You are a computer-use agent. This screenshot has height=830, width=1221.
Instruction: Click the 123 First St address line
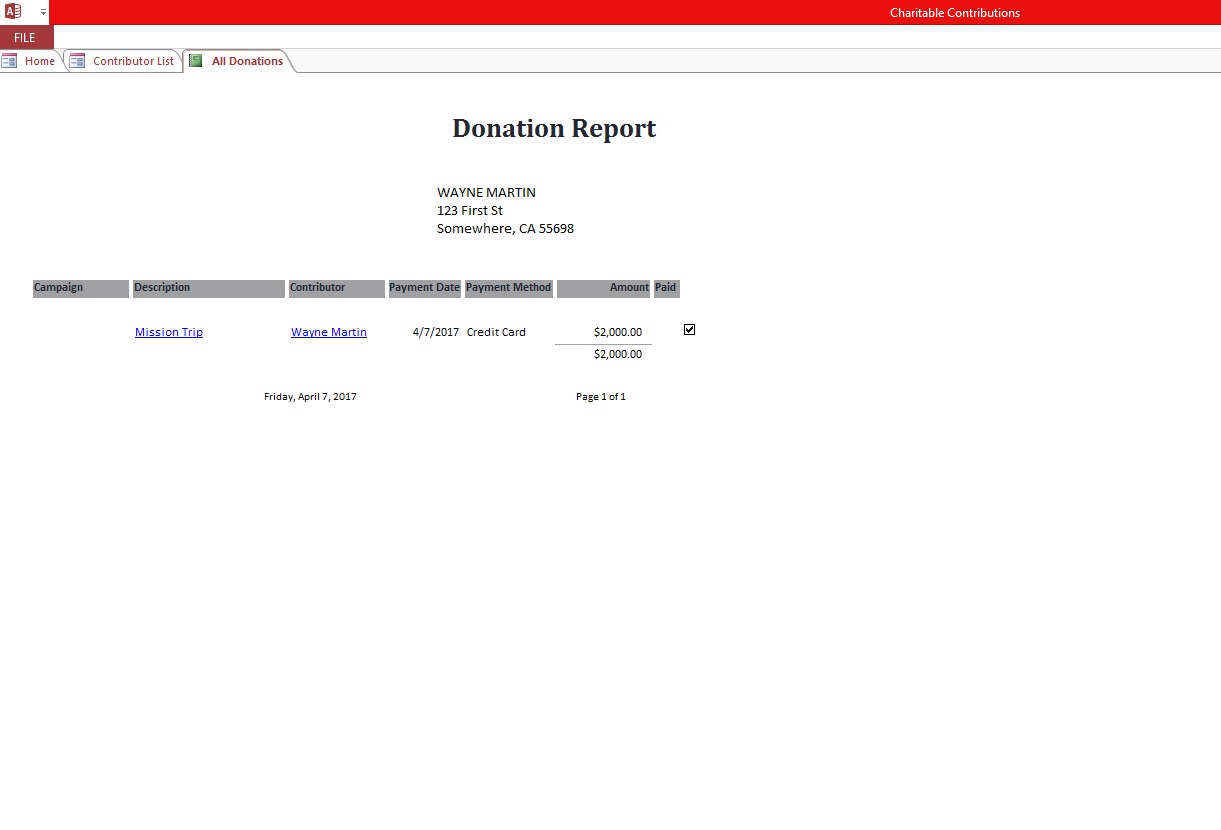tap(470, 210)
